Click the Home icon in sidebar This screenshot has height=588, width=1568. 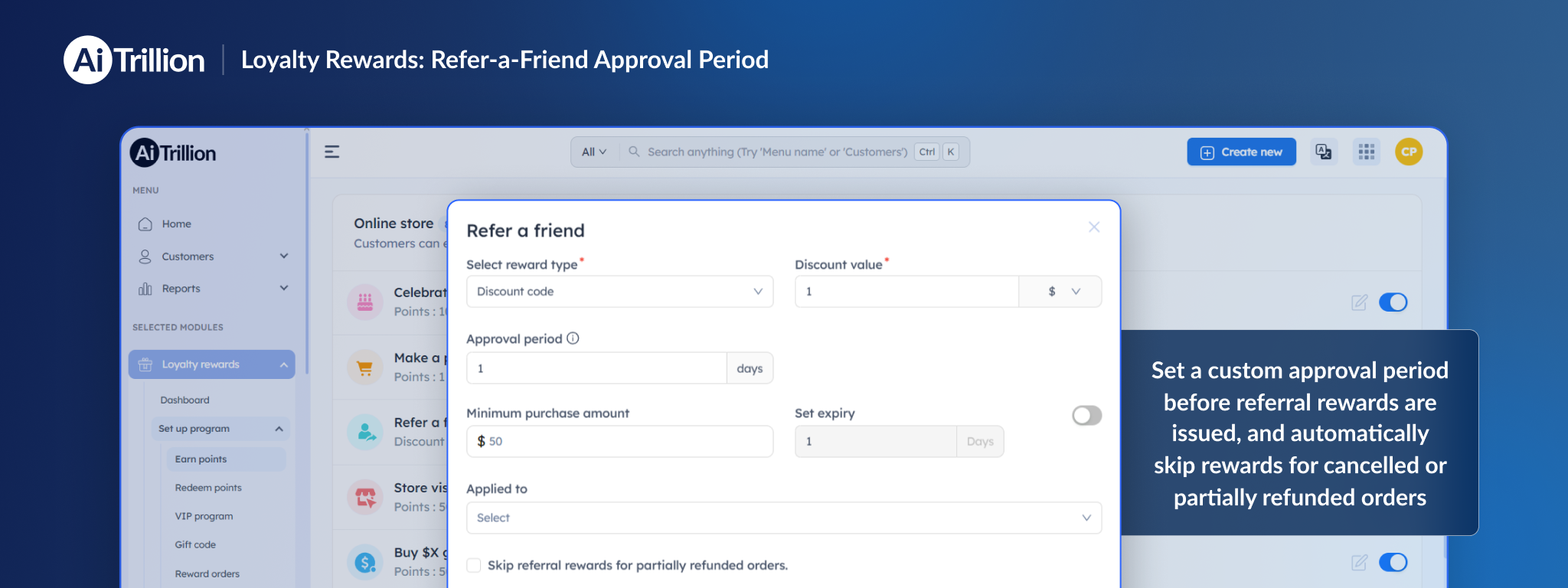[x=145, y=224]
